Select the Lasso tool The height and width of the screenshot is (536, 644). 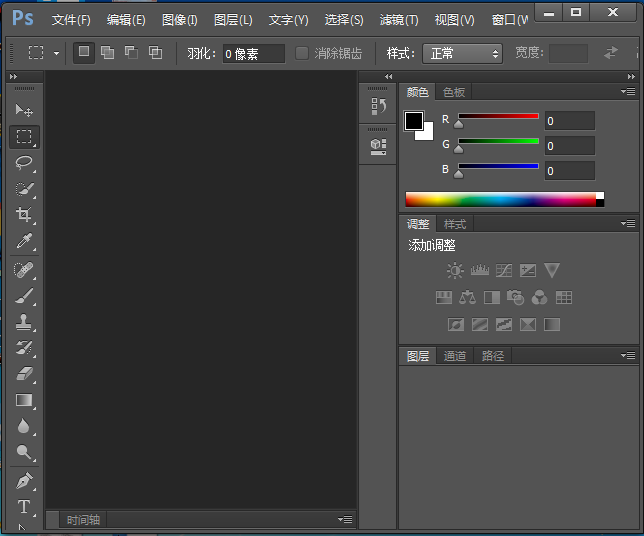click(x=25, y=163)
